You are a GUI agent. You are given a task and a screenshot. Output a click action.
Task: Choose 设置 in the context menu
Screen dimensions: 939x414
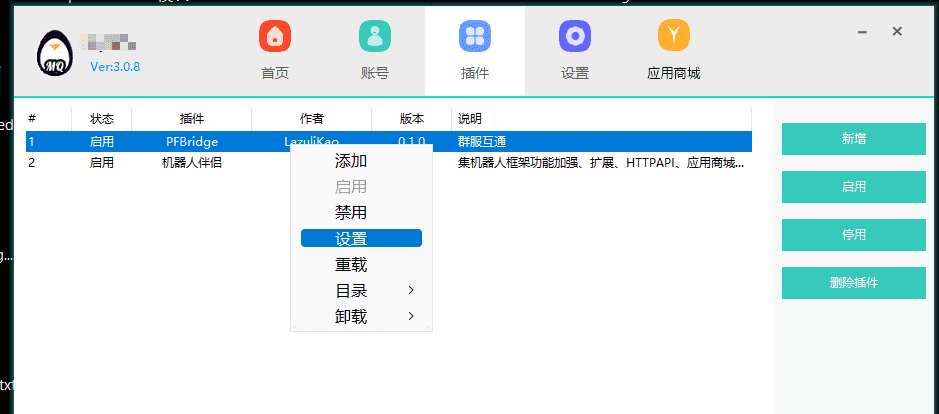361,238
